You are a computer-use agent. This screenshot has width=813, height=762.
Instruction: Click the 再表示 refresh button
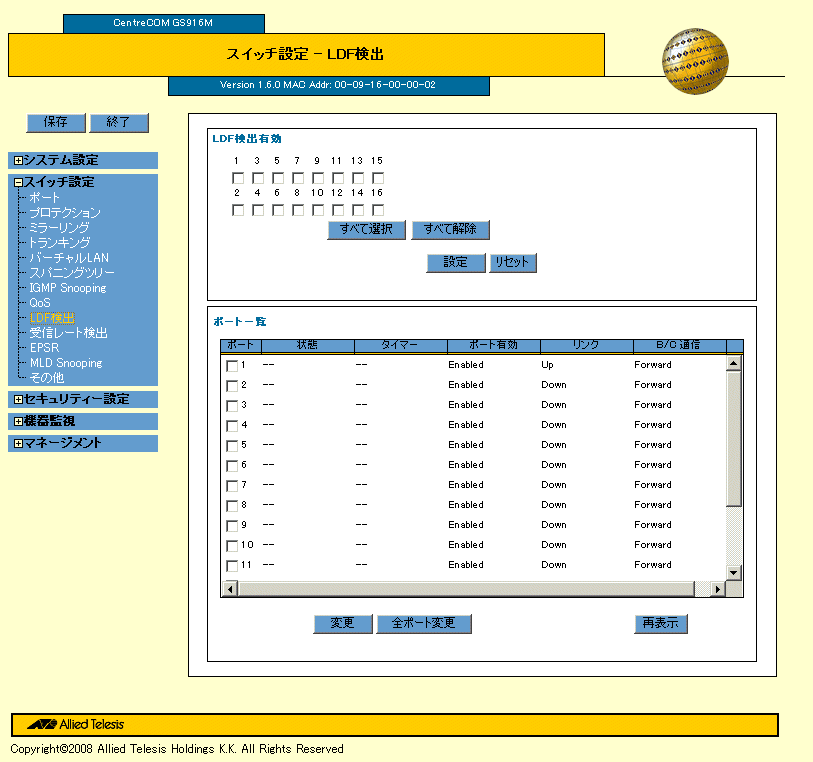[660, 623]
